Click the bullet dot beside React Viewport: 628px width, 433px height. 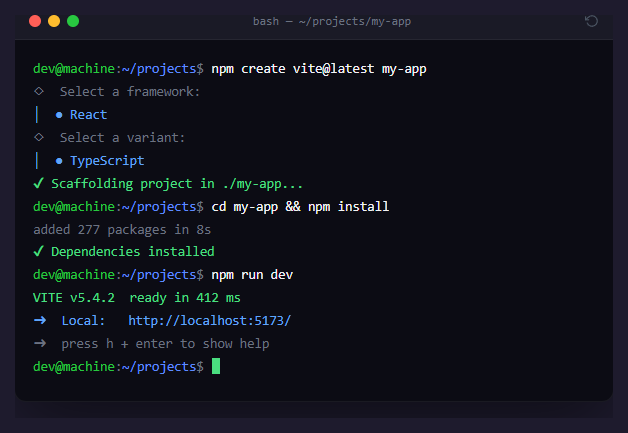click(x=59, y=115)
